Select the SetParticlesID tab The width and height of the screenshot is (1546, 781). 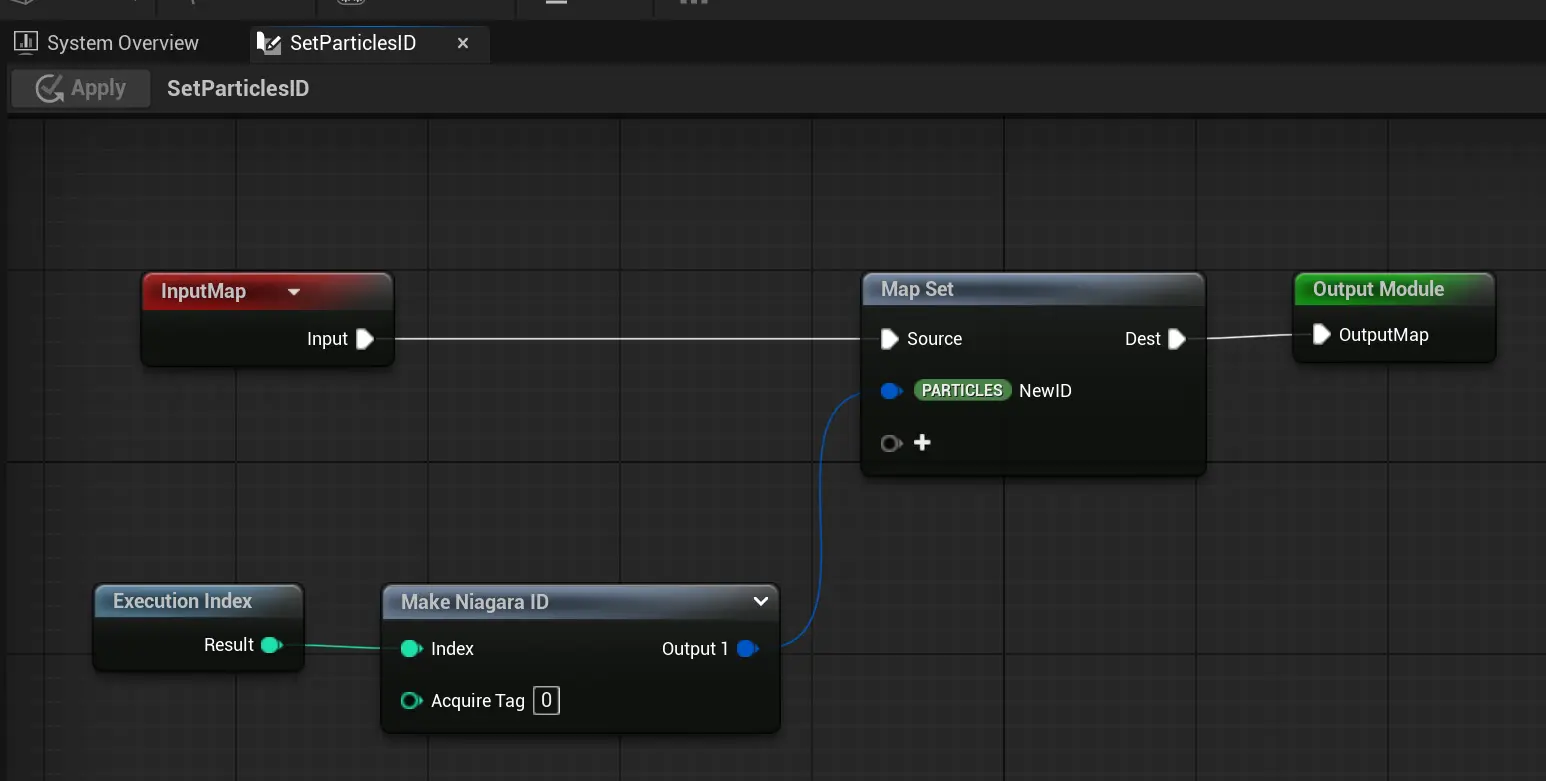tap(351, 43)
